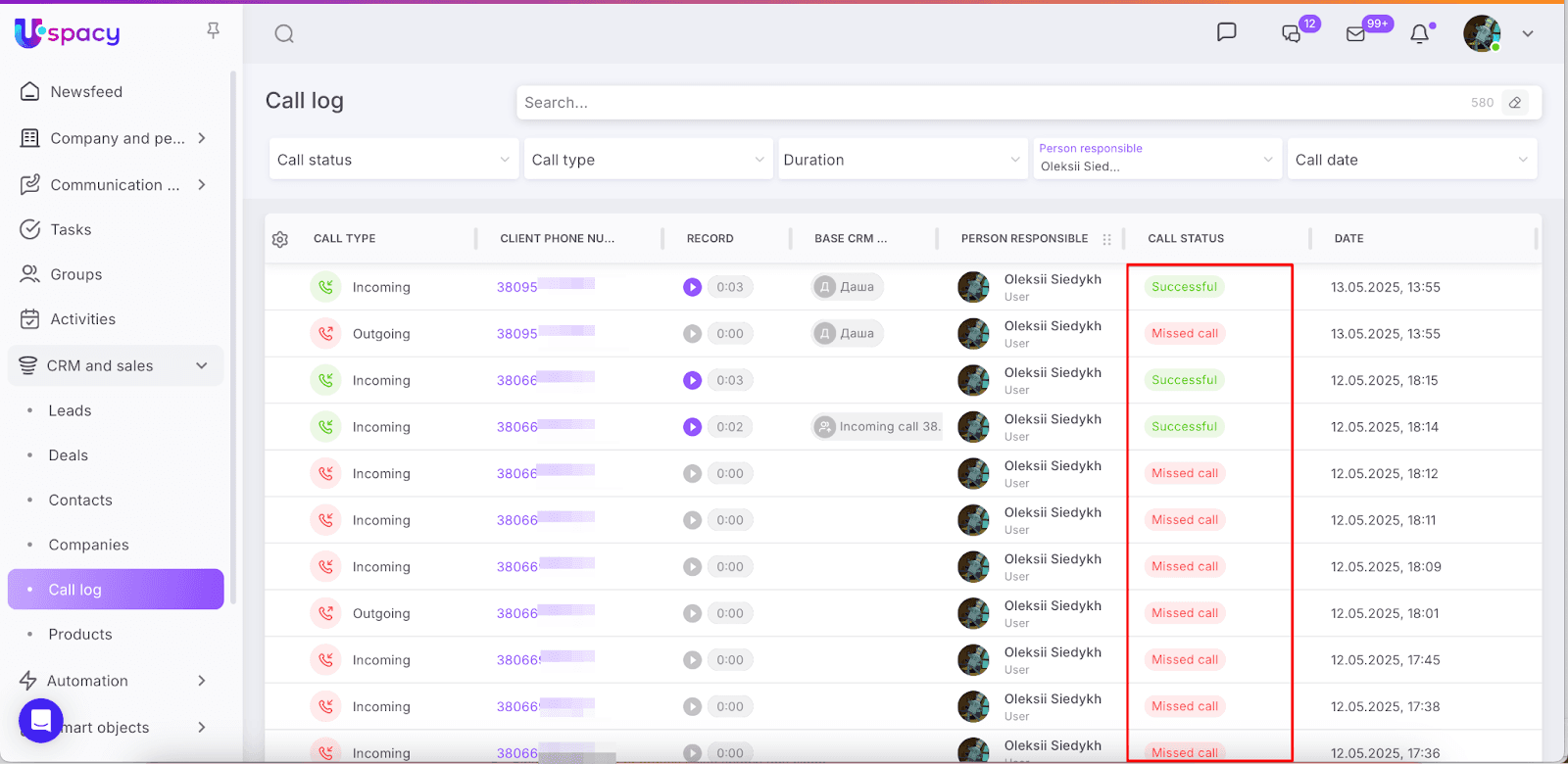Pin the sidebar with the pin icon

(213, 31)
